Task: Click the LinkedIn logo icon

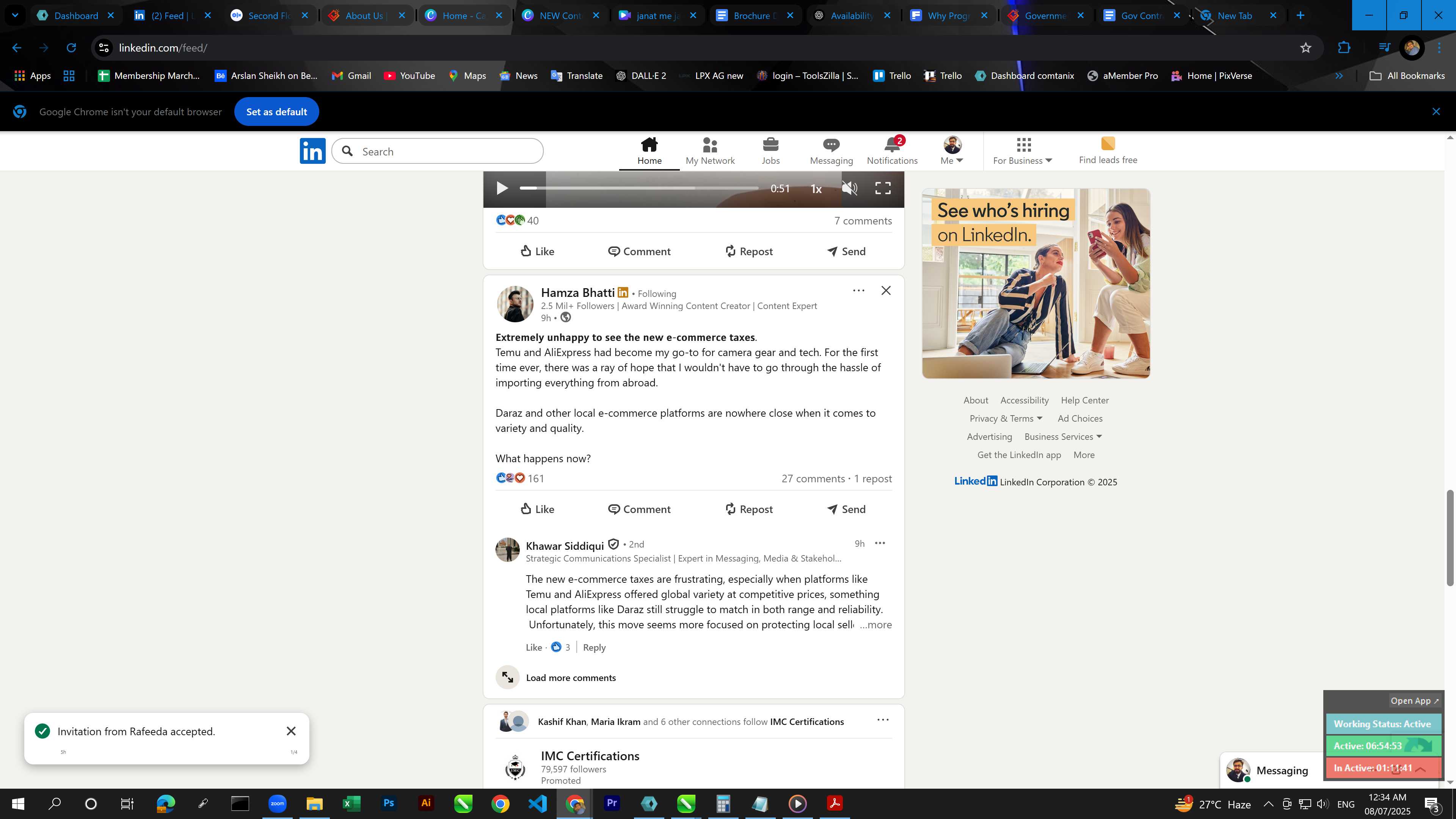Action: point(312,151)
